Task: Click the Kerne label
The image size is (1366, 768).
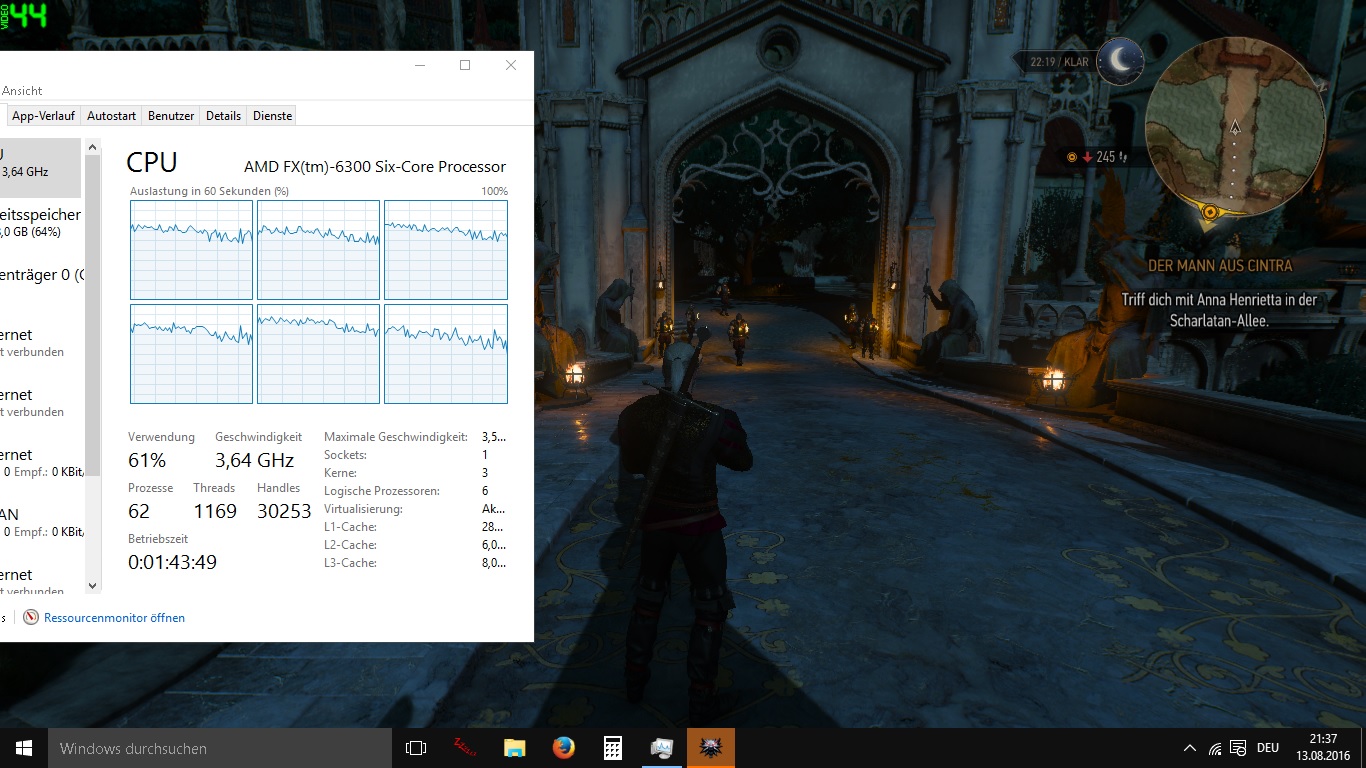Action: (x=340, y=473)
